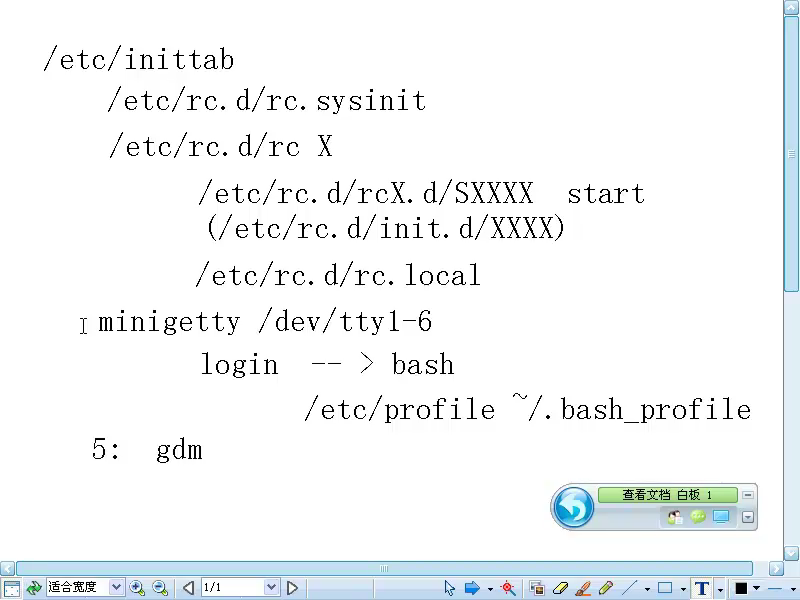Click the horizontal scrollbar thumb
The width and height of the screenshot is (800, 600).
pos(384,568)
